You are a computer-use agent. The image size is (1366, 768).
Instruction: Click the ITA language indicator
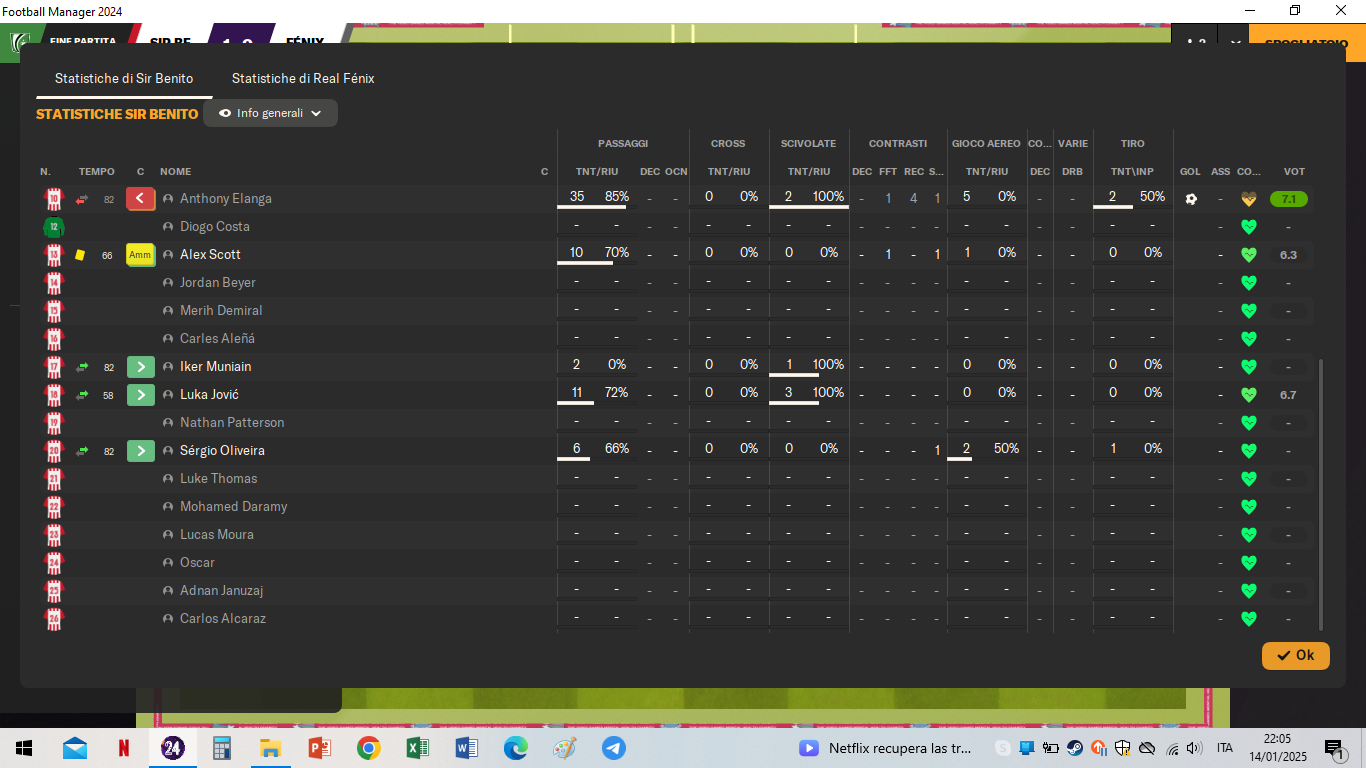coord(1224,748)
